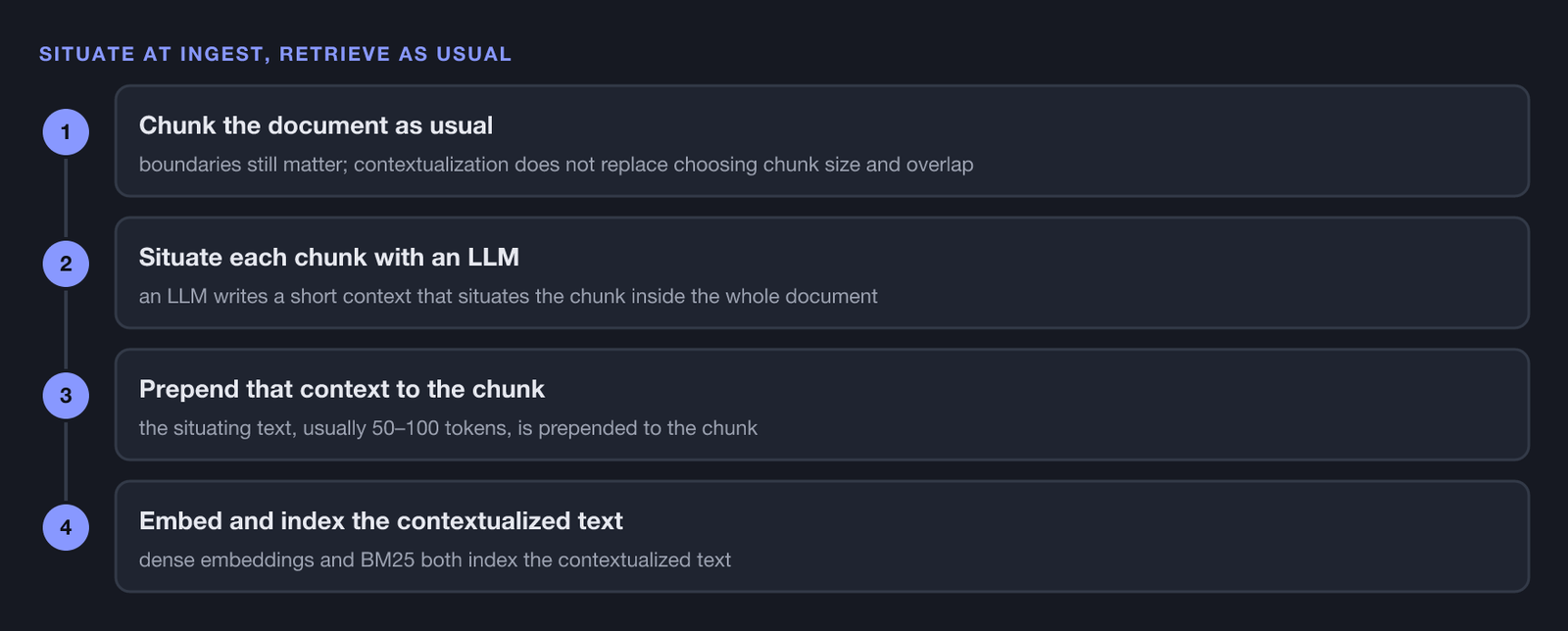This screenshot has height=631, width=1568.
Task: Click the connector line between steps 2 and 3
Action: point(66,329)
